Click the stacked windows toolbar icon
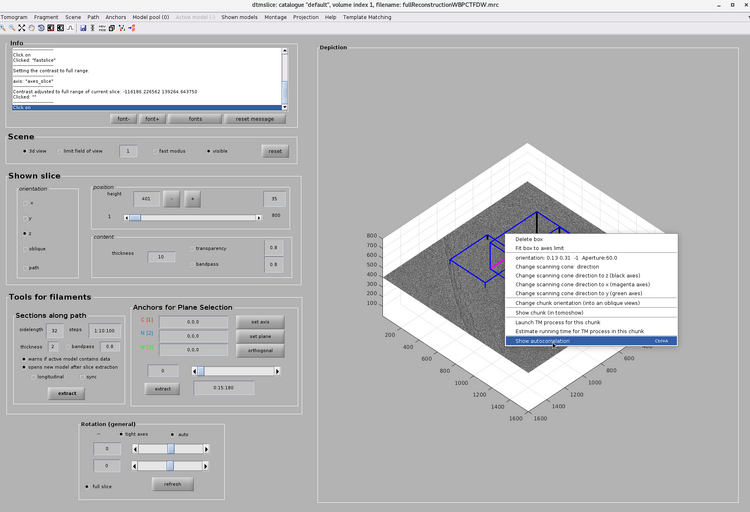Image resolution: width=750 pixels, height=512 pixels. pos(111,28)
